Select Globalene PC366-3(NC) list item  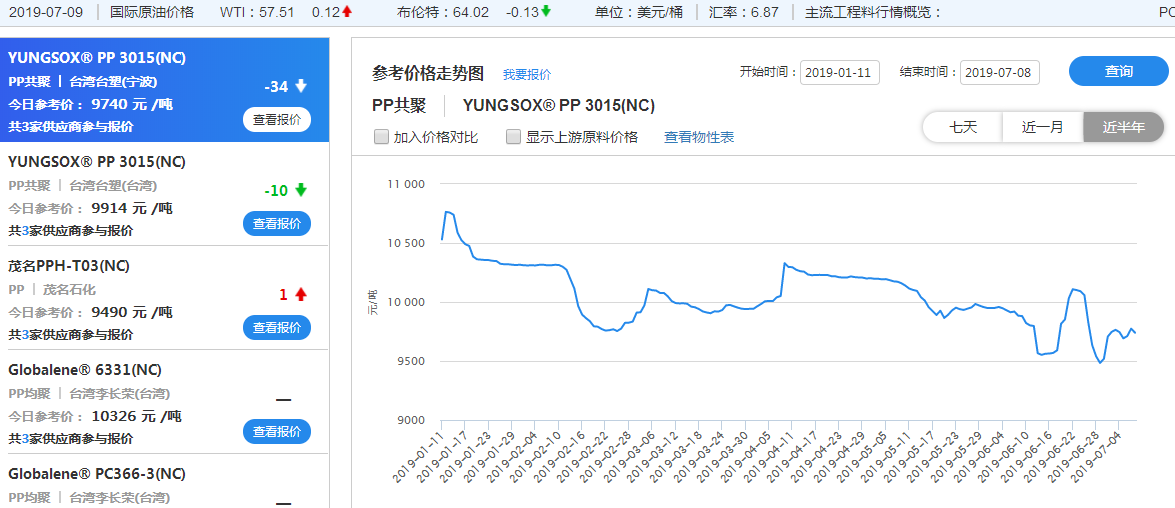pos(96,474)
